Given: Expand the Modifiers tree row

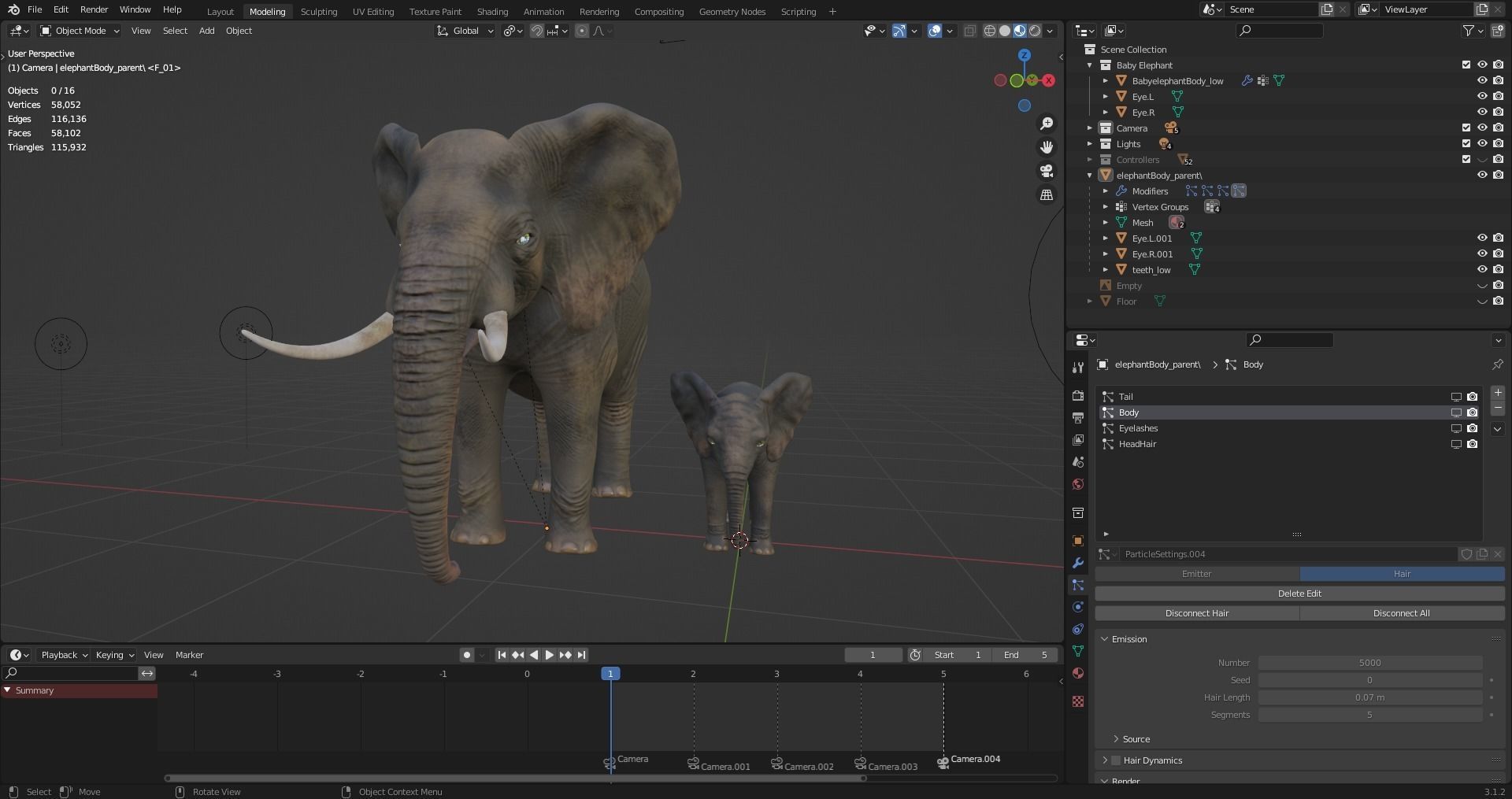Looking at the screenshot, I should point(1106,191).
